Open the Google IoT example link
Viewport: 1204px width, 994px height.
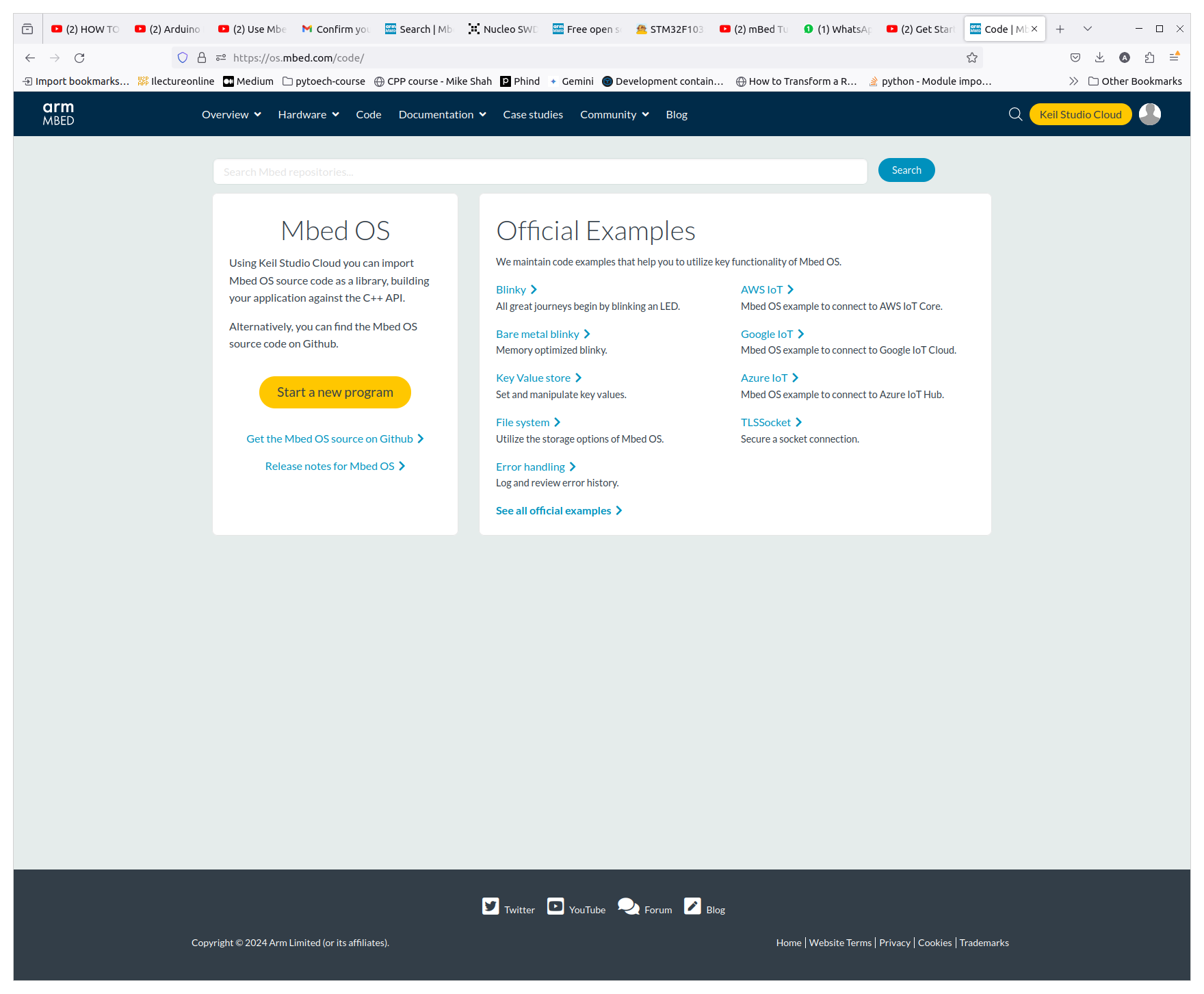[772, 334]
